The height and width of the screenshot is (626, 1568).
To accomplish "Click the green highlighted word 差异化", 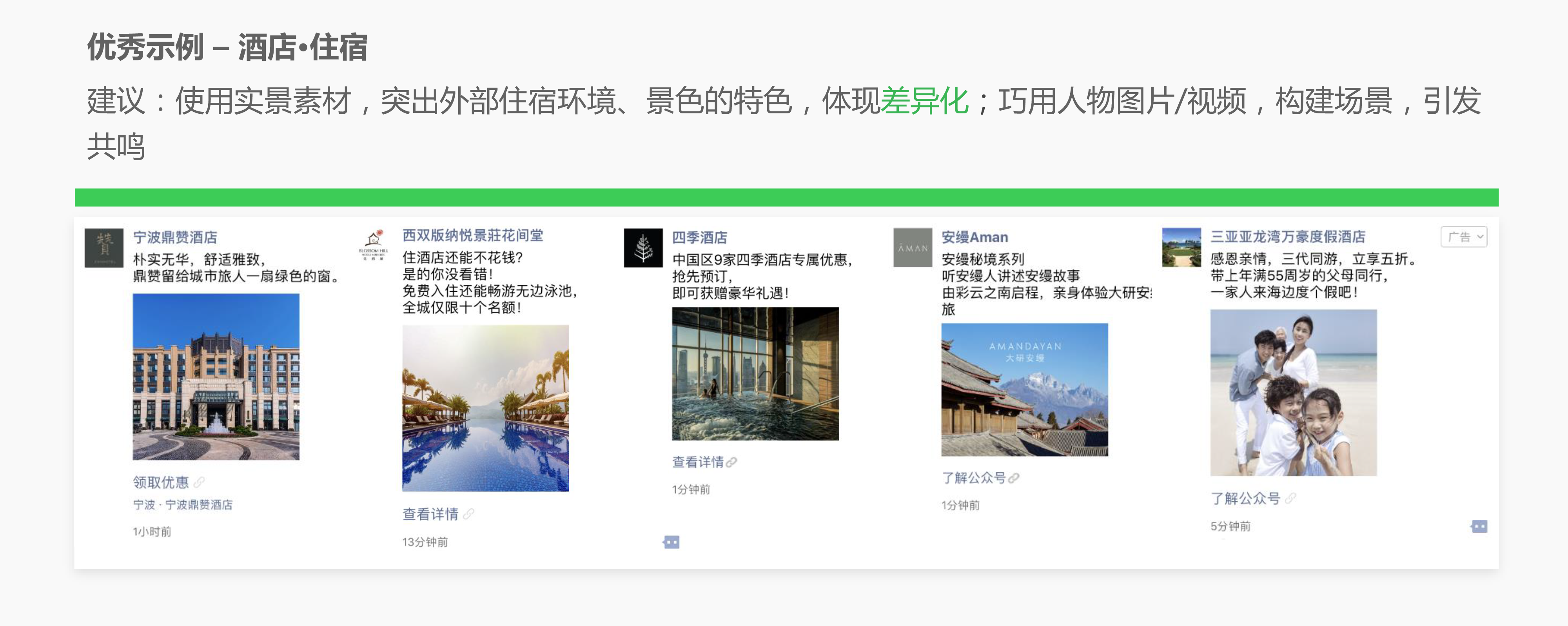I will [925, 100].
